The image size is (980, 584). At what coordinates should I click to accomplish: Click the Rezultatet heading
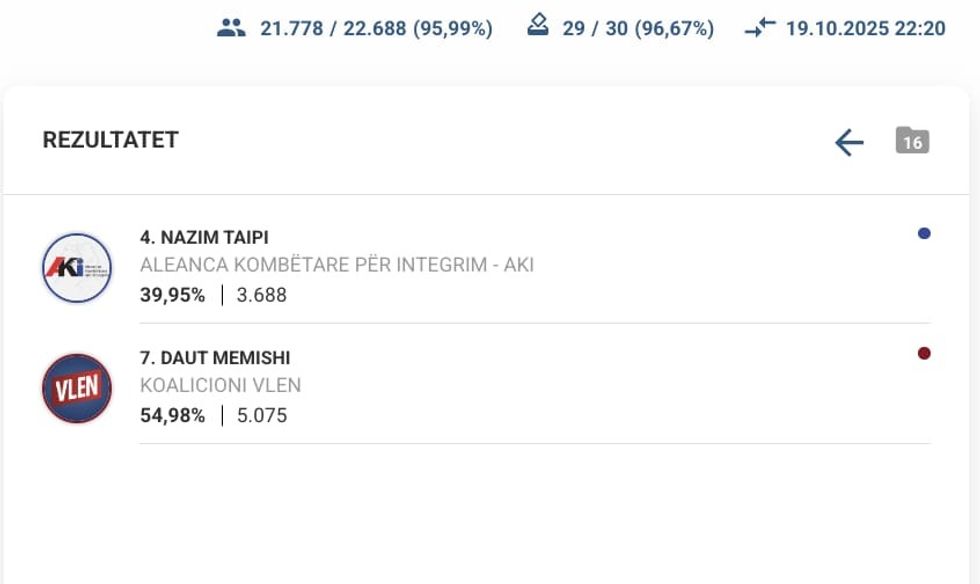(x=110, y=140)
